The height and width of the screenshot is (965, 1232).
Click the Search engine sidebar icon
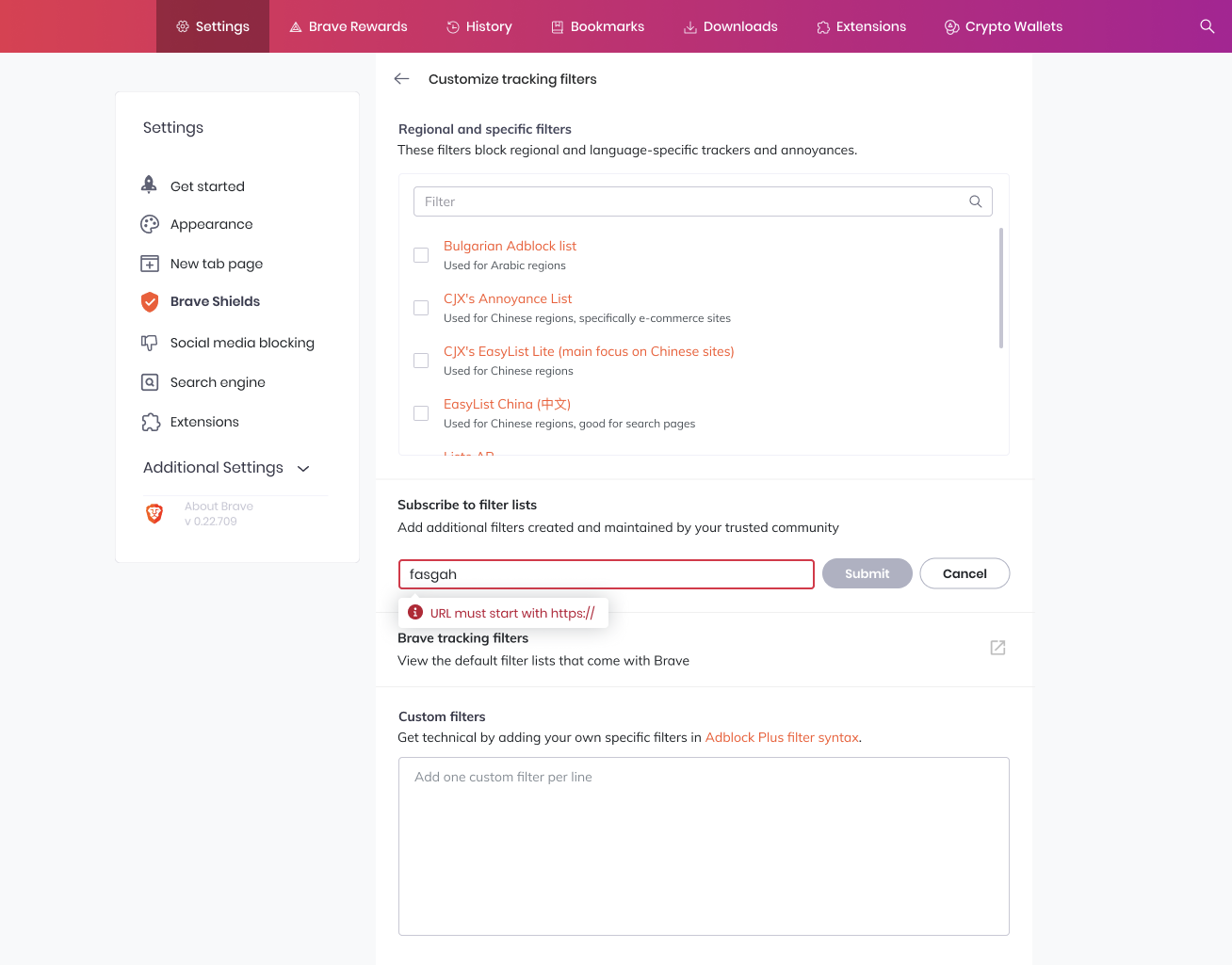pos(150,382)
